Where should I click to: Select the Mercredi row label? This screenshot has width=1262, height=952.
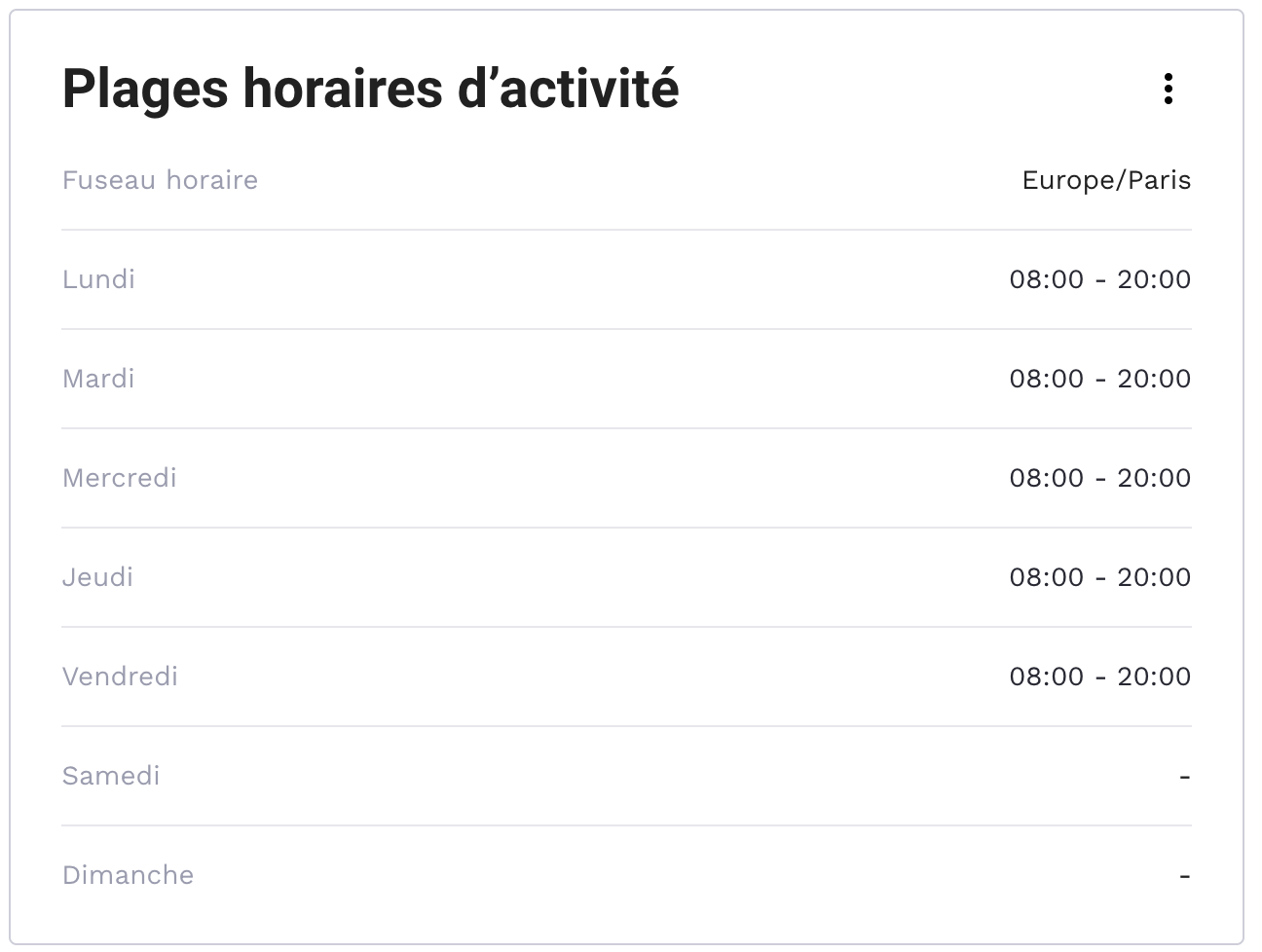tap(120, 478)
